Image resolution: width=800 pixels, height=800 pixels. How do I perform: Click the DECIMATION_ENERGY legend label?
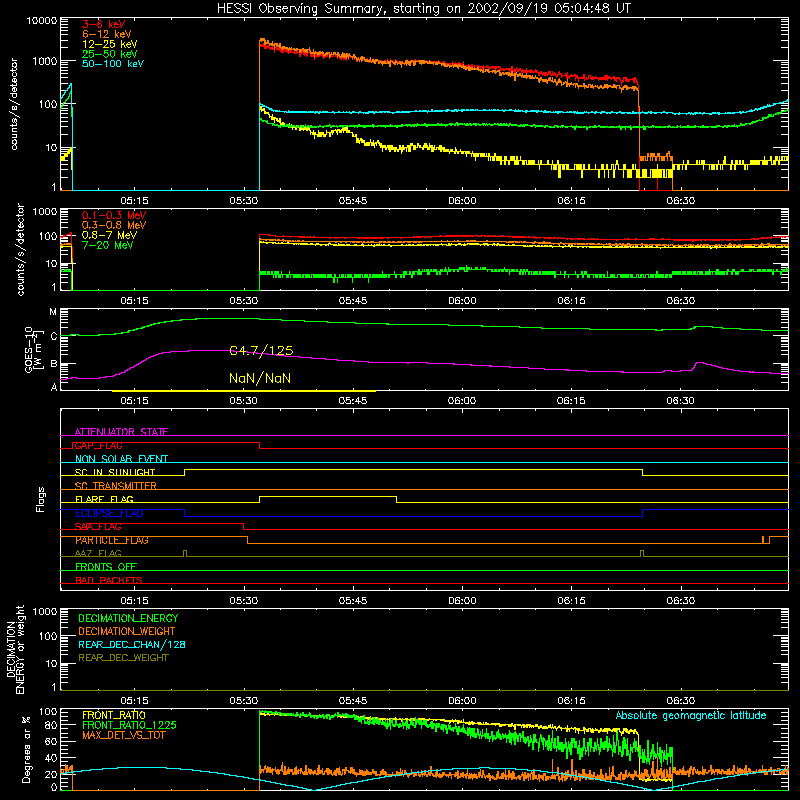(128, 618)
